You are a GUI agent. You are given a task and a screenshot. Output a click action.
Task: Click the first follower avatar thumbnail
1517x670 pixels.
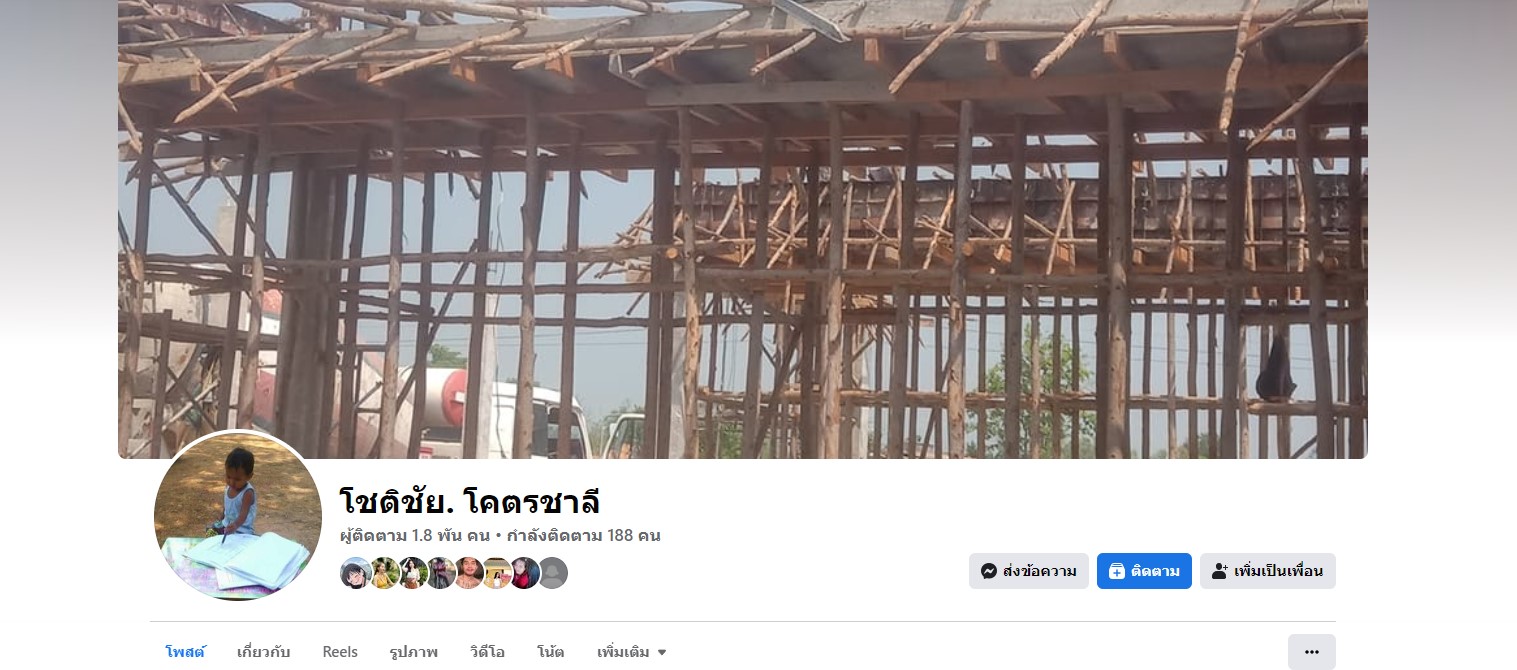click(x=356, y=573)
